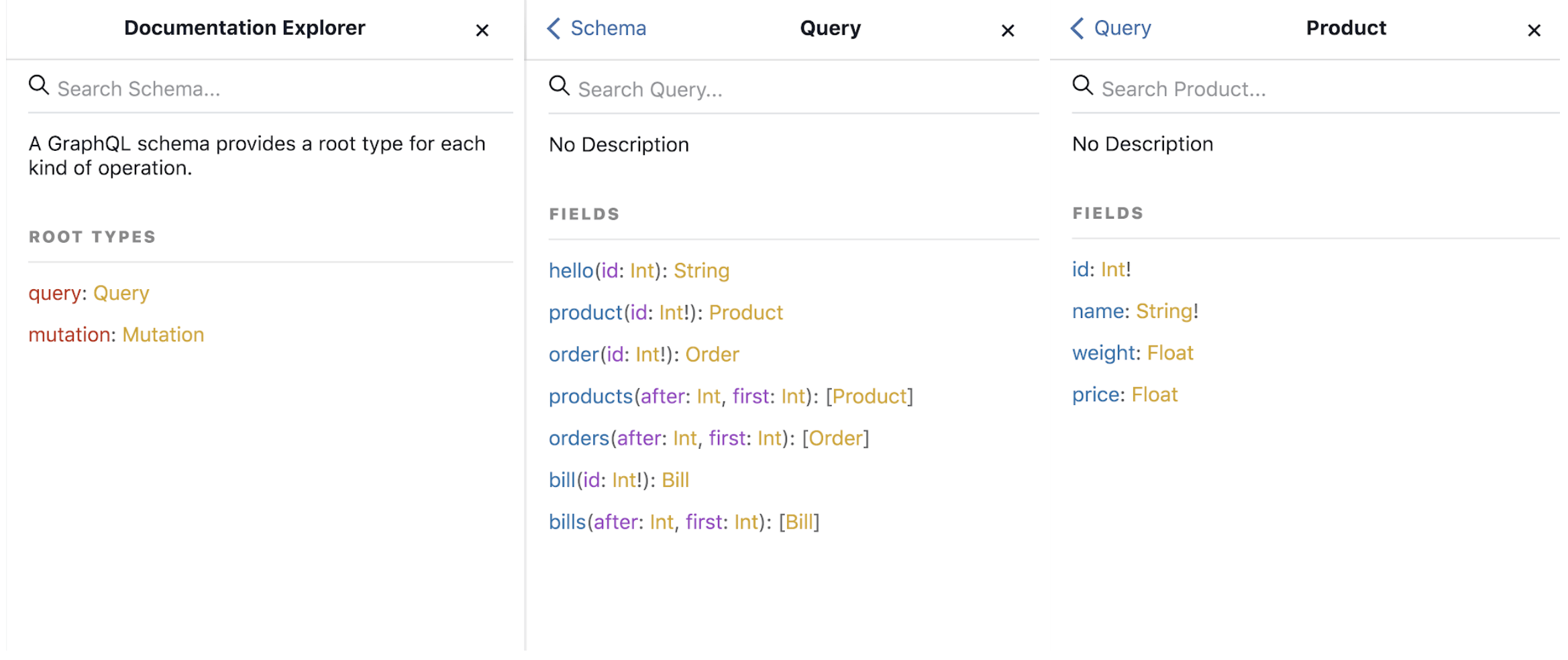Open the weight field in Product
This screenshot has width=1568, height=660.
[x=1103, y=353]
